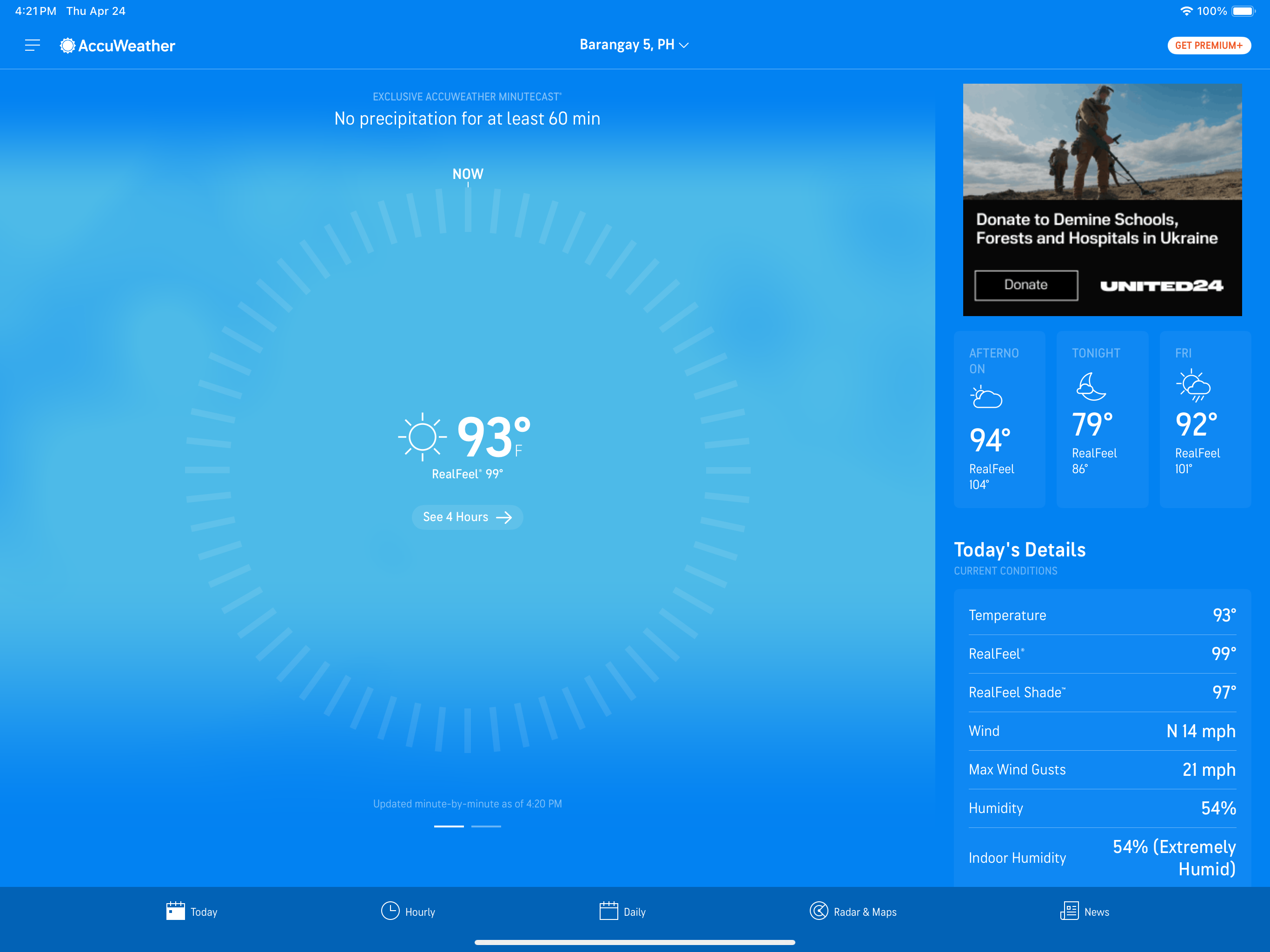Tap the Max Wind Gusts row

click(1102, 769)
